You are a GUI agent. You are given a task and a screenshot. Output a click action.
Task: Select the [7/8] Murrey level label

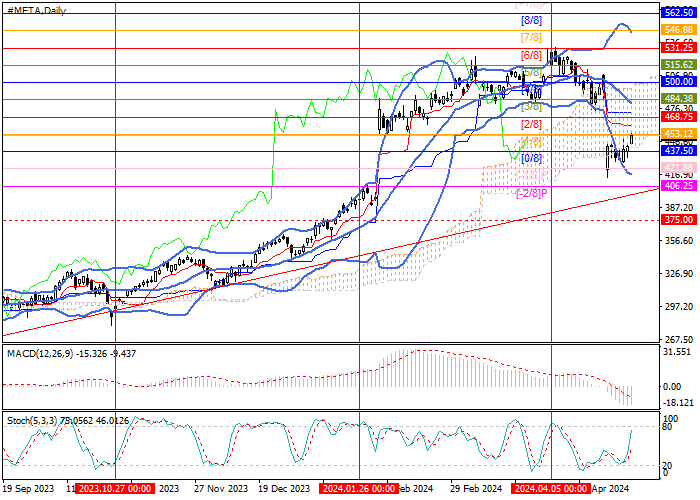coord(531,38)
